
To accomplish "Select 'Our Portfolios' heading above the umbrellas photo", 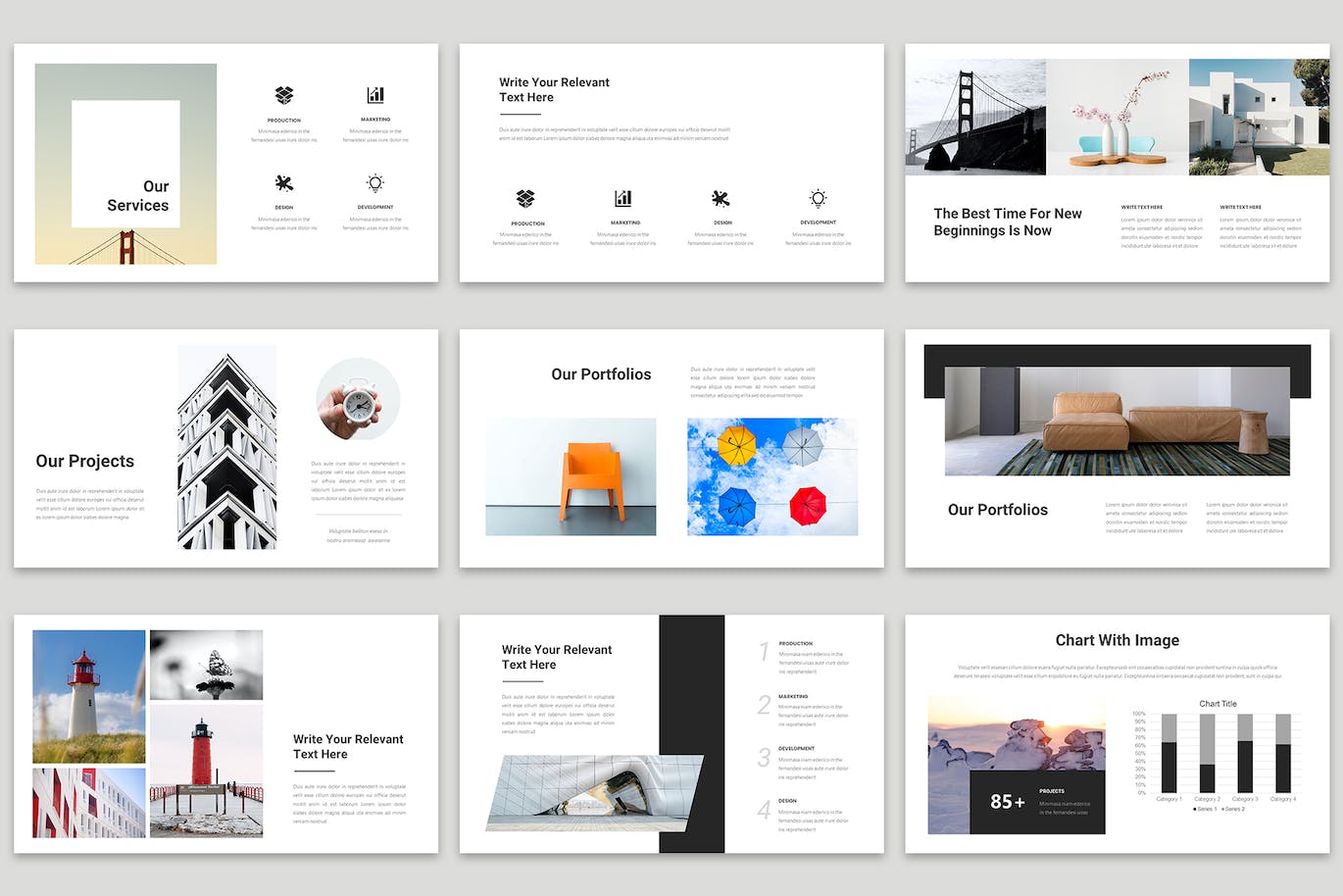I will 601,374.
